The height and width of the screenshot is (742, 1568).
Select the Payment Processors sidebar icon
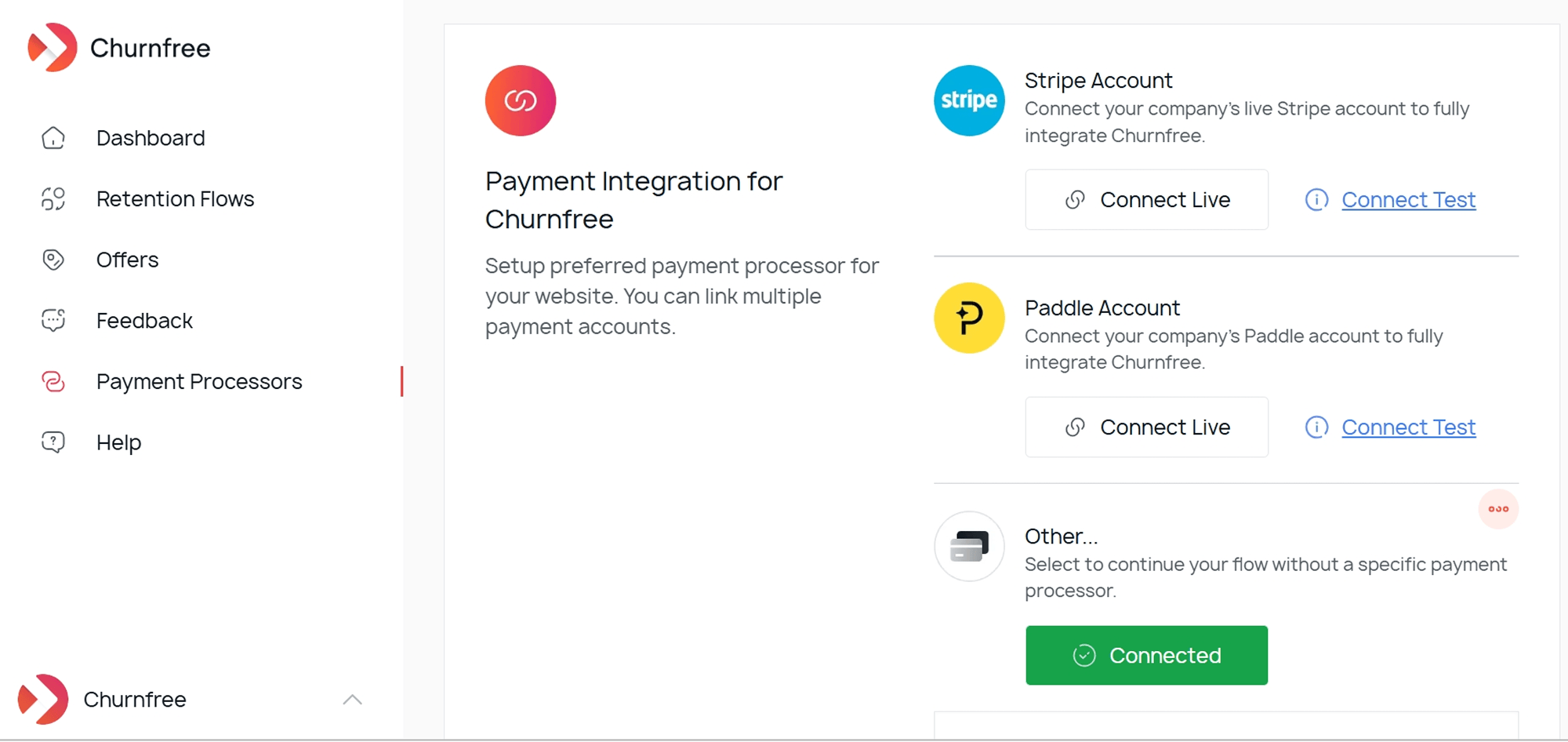click(x=53, y=381)
